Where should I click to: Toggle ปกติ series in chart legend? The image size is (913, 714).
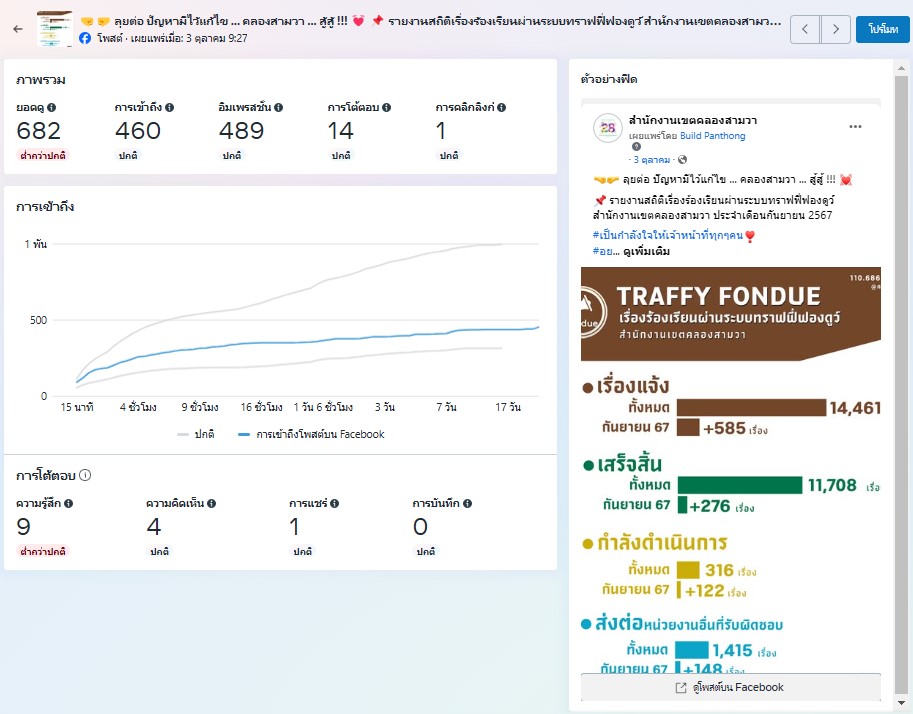coord(198,434)
